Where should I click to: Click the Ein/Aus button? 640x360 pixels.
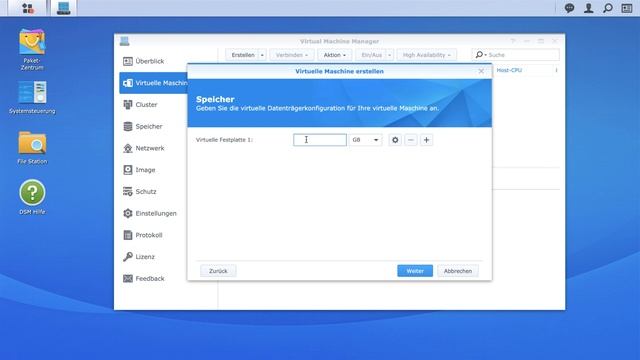coord(371,55)
